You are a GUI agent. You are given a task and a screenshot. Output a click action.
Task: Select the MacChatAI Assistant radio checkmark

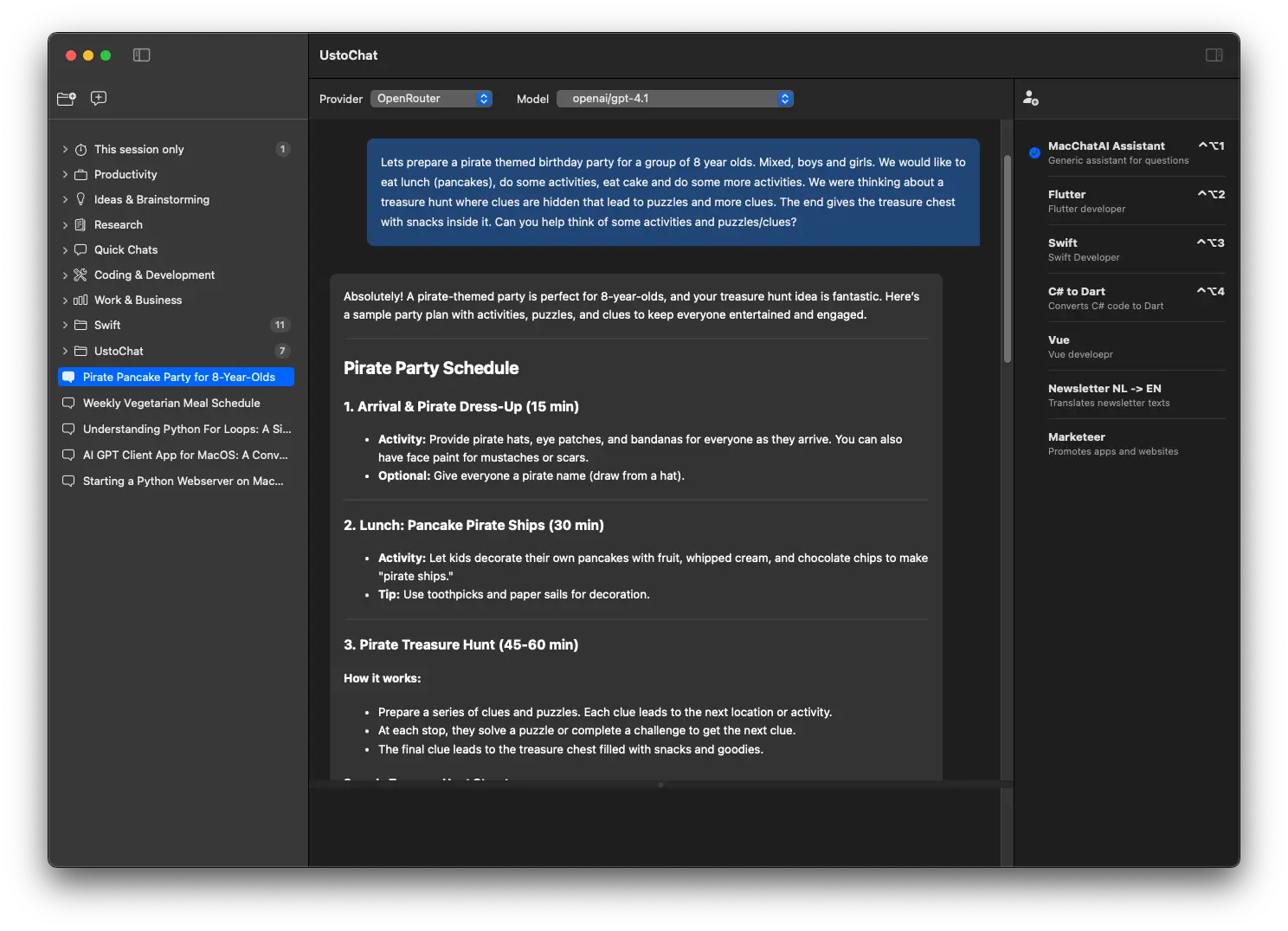pos(1034,153)
